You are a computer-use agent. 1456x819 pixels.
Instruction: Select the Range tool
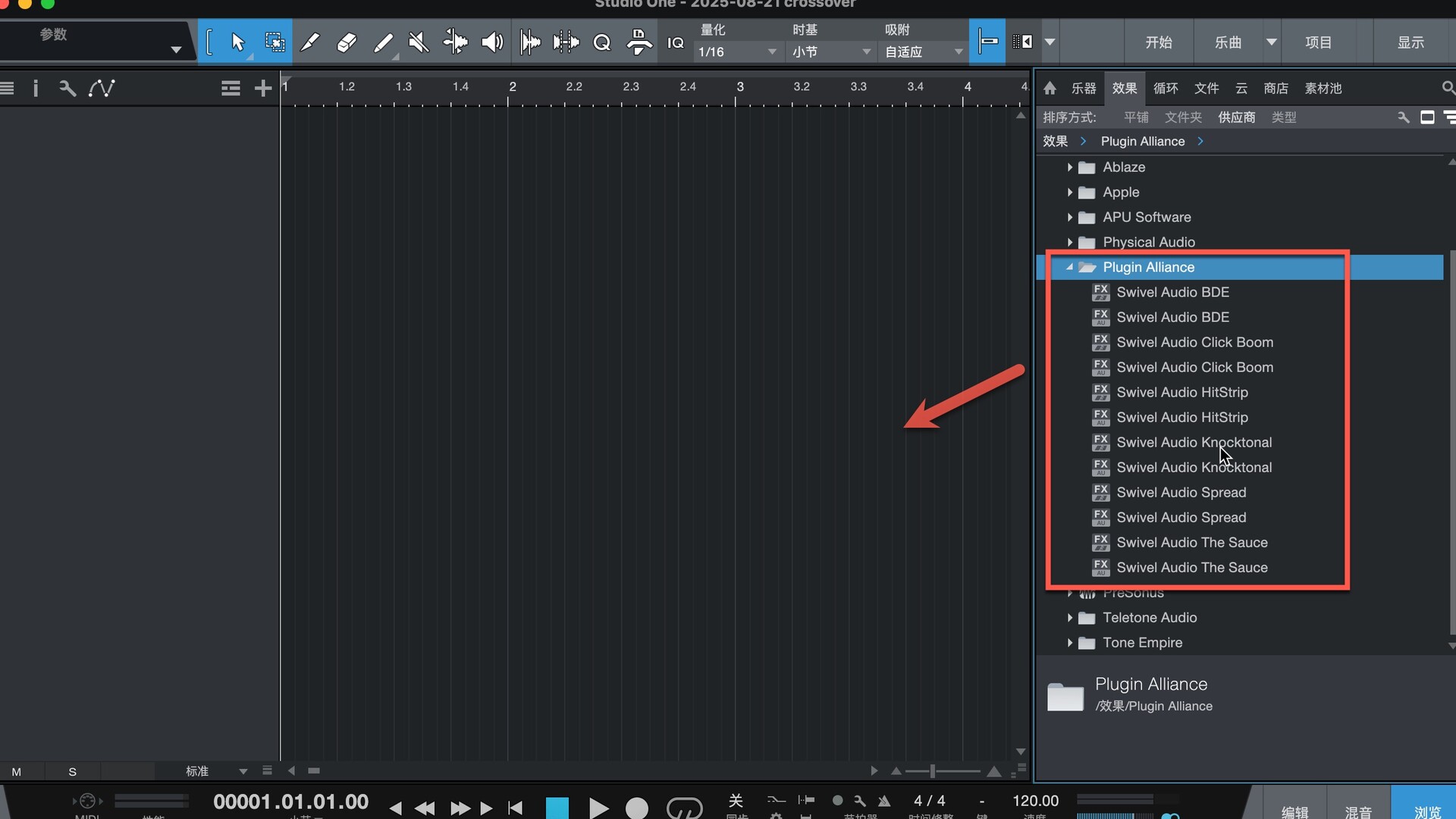pos(275,42)
